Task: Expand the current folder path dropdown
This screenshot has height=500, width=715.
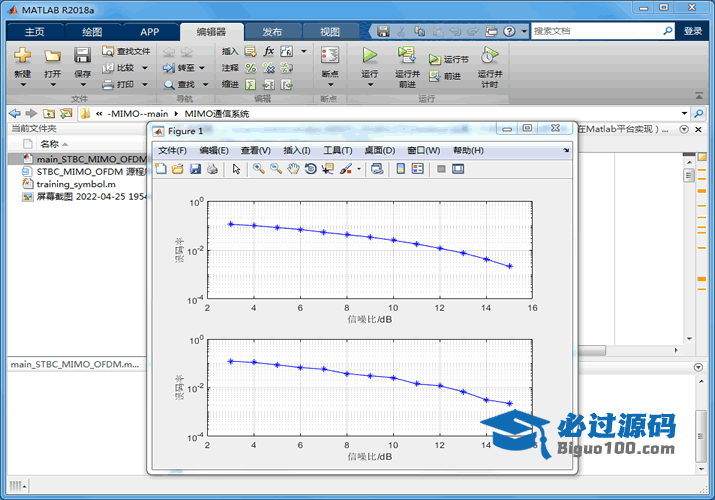Action: (x=684, y=113)
